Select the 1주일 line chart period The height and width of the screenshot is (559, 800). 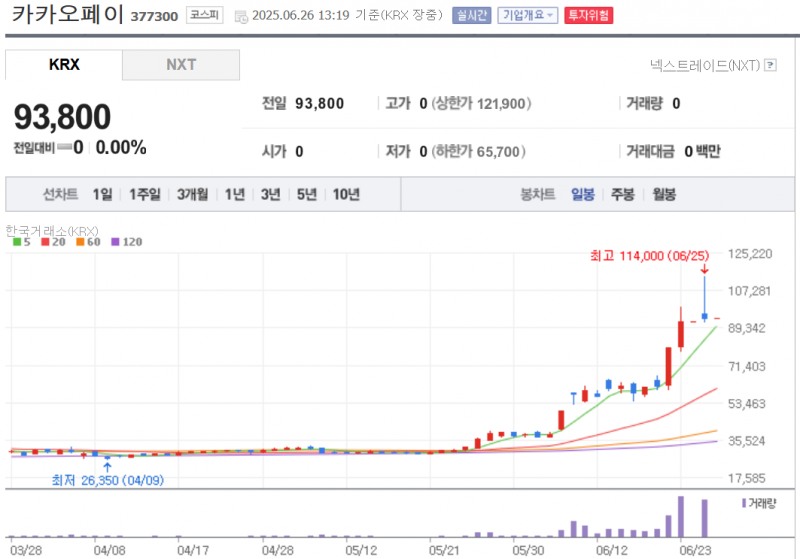point(144,194)
